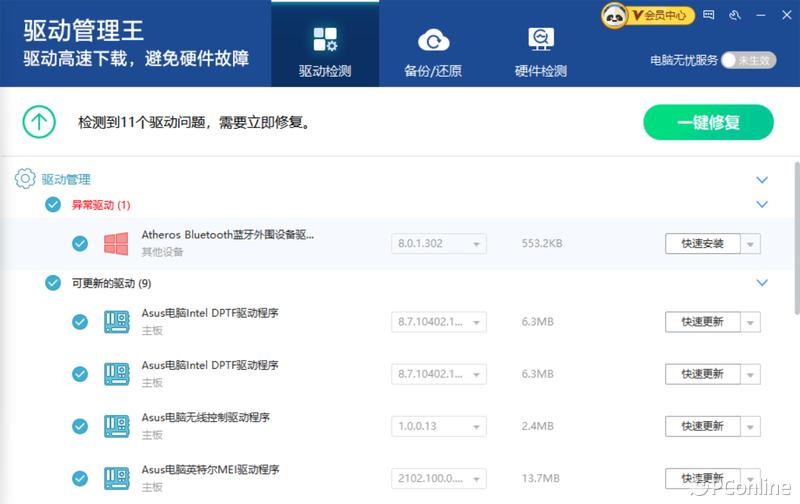This screenshot has width=800, height=504.
Task: Uncheck the Asus英特尔MEI驱动程序 checkbox
Action: coord(80,478)
